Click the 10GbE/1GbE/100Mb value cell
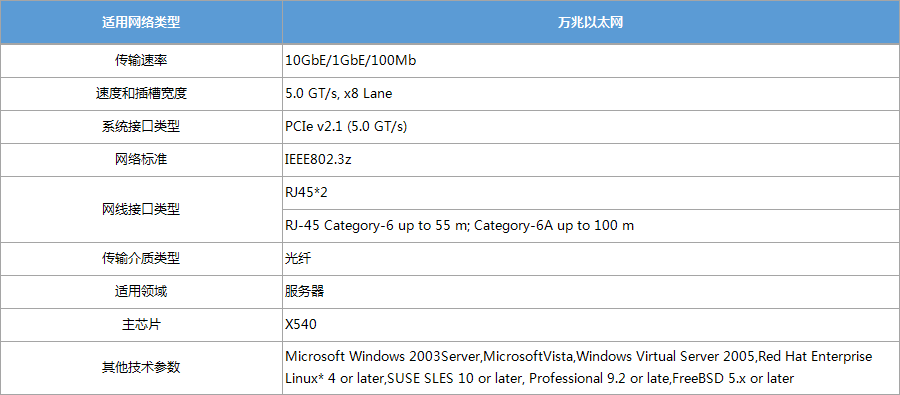 (591, 60)
